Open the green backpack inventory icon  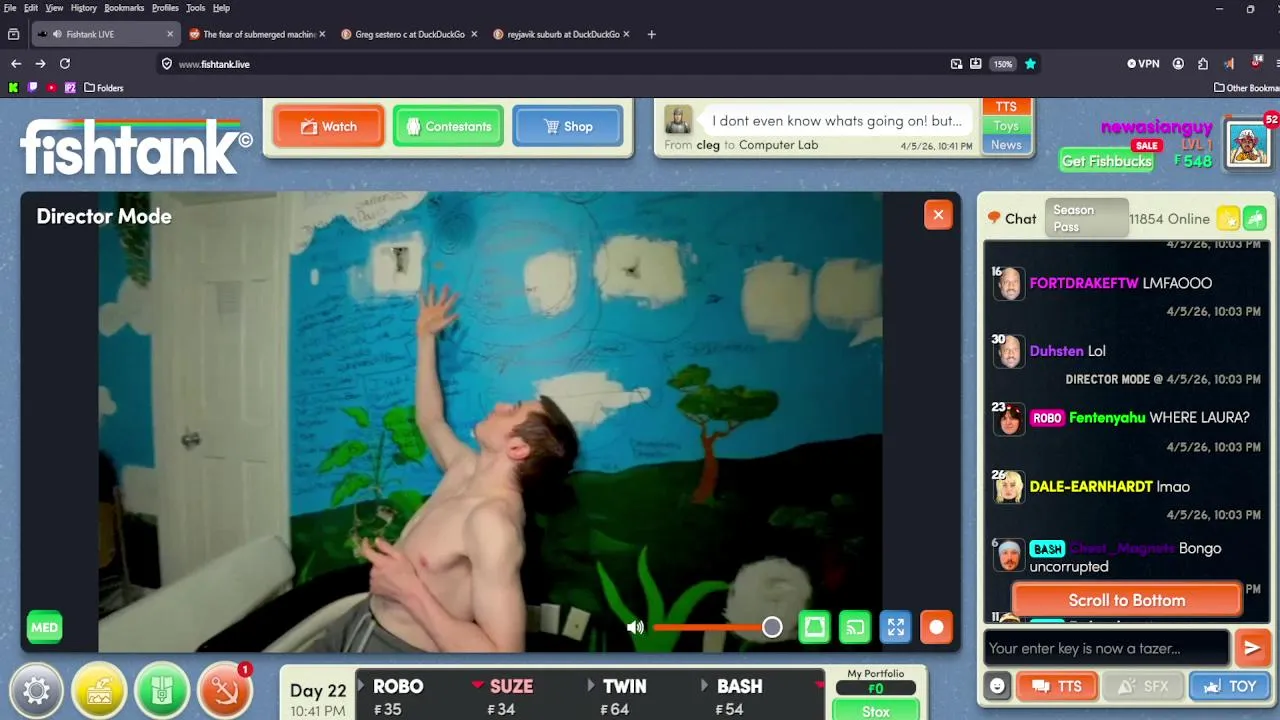tap(162, 691)
